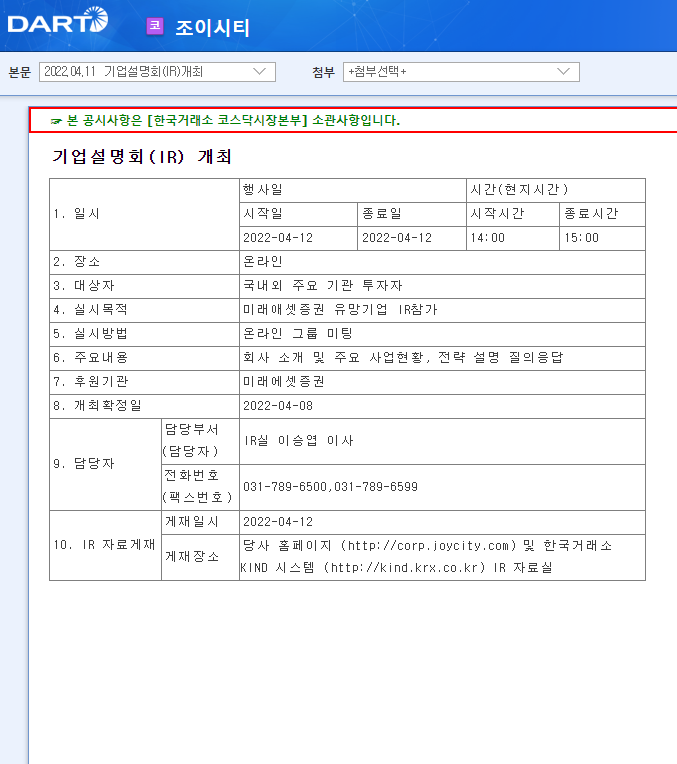677x764 pixels.
Task: Click the 첨부 label beside the dropdown
Action: coord(324,72)
